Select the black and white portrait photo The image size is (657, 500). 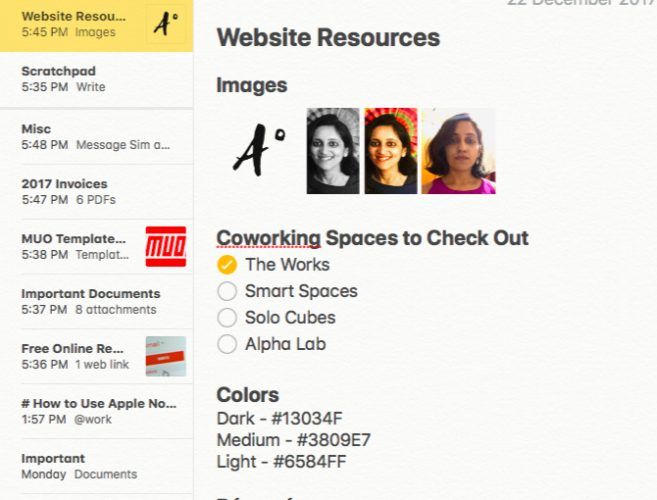pyautogui.click(x=333, y=151)
